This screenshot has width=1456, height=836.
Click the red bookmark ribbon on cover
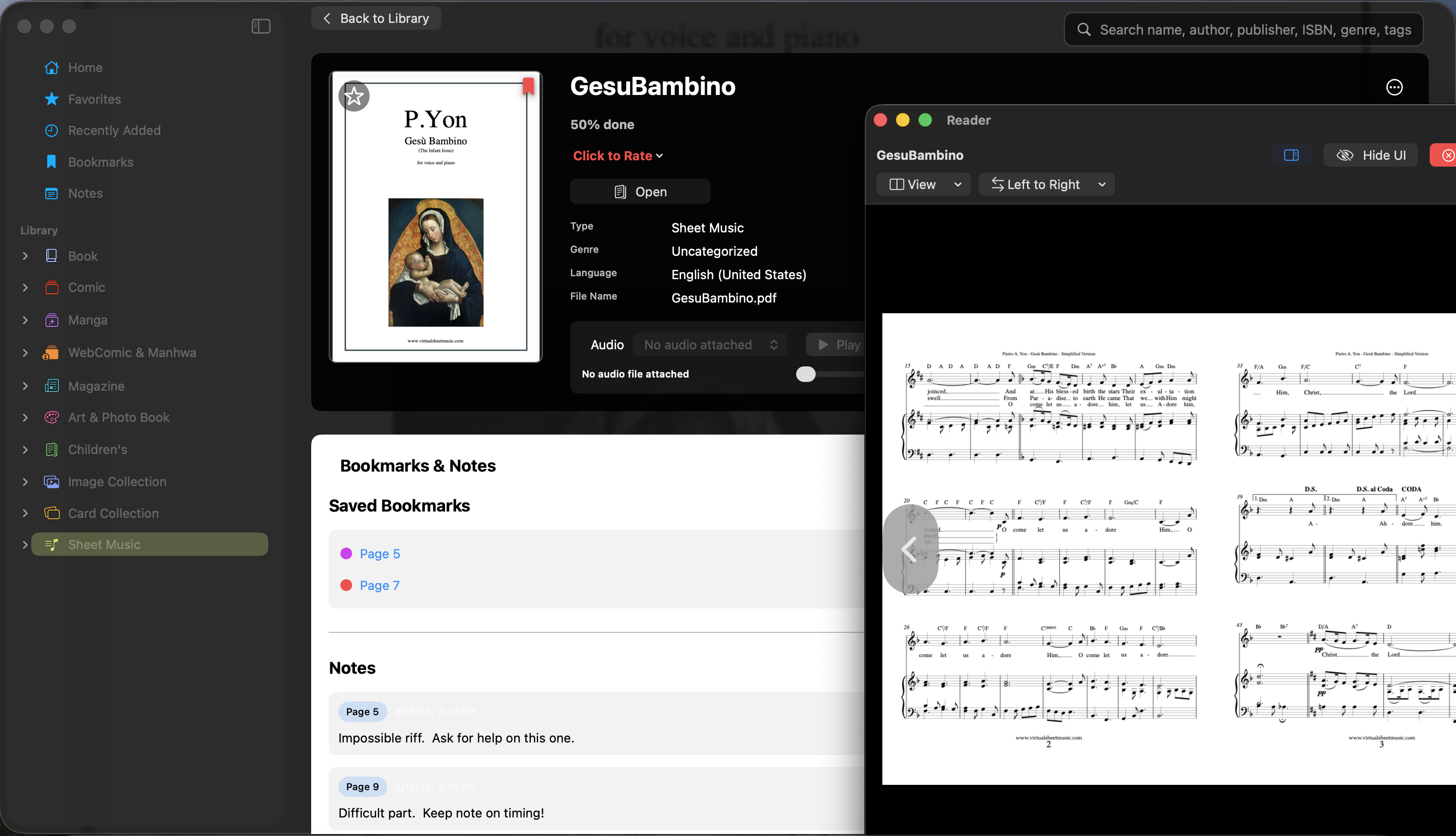point(528,86)
